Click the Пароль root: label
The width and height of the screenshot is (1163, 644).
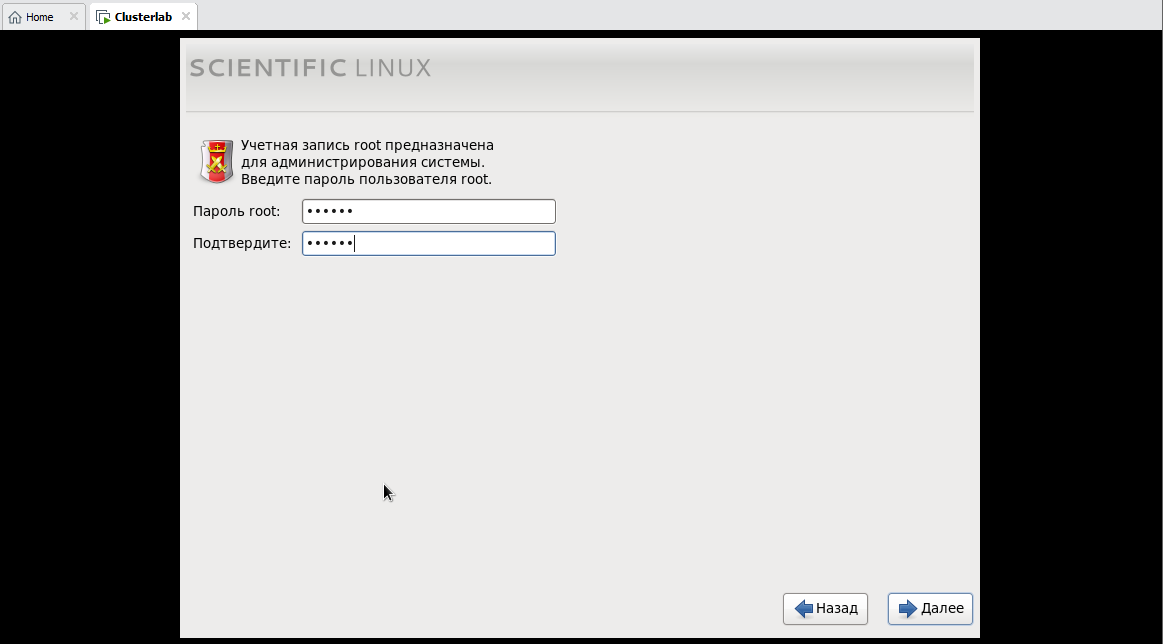(x=237, y=211)
